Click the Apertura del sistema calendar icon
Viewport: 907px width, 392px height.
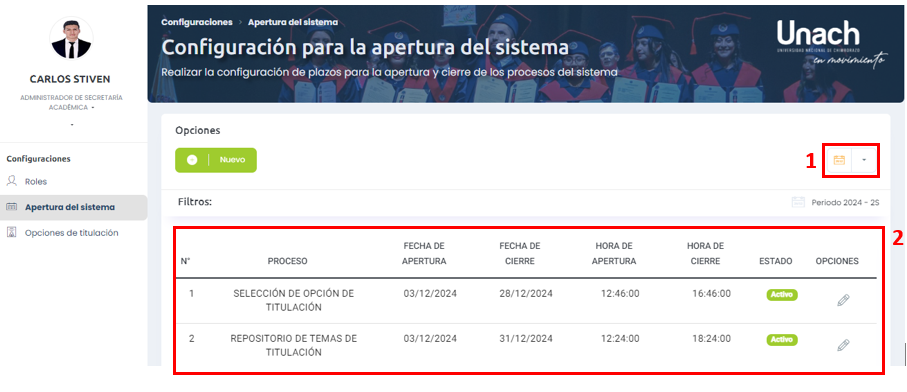pos(12,207)
